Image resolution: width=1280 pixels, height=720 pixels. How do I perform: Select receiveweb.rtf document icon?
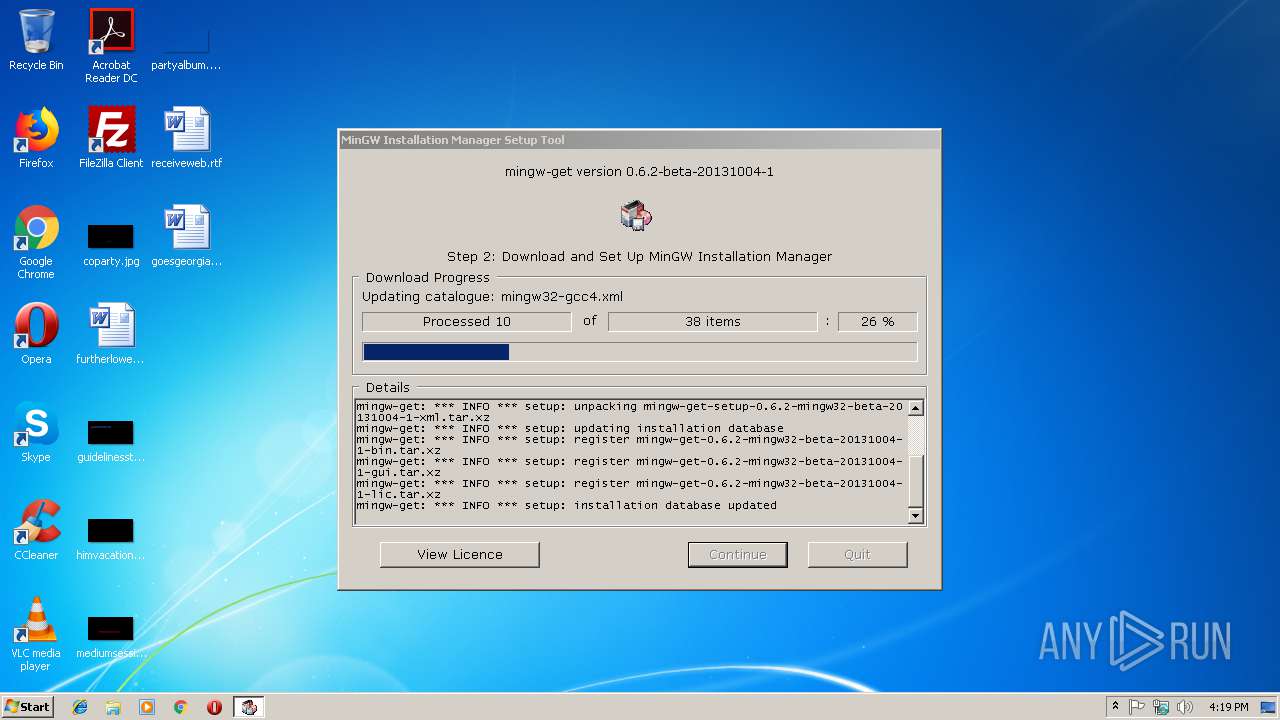186,138
